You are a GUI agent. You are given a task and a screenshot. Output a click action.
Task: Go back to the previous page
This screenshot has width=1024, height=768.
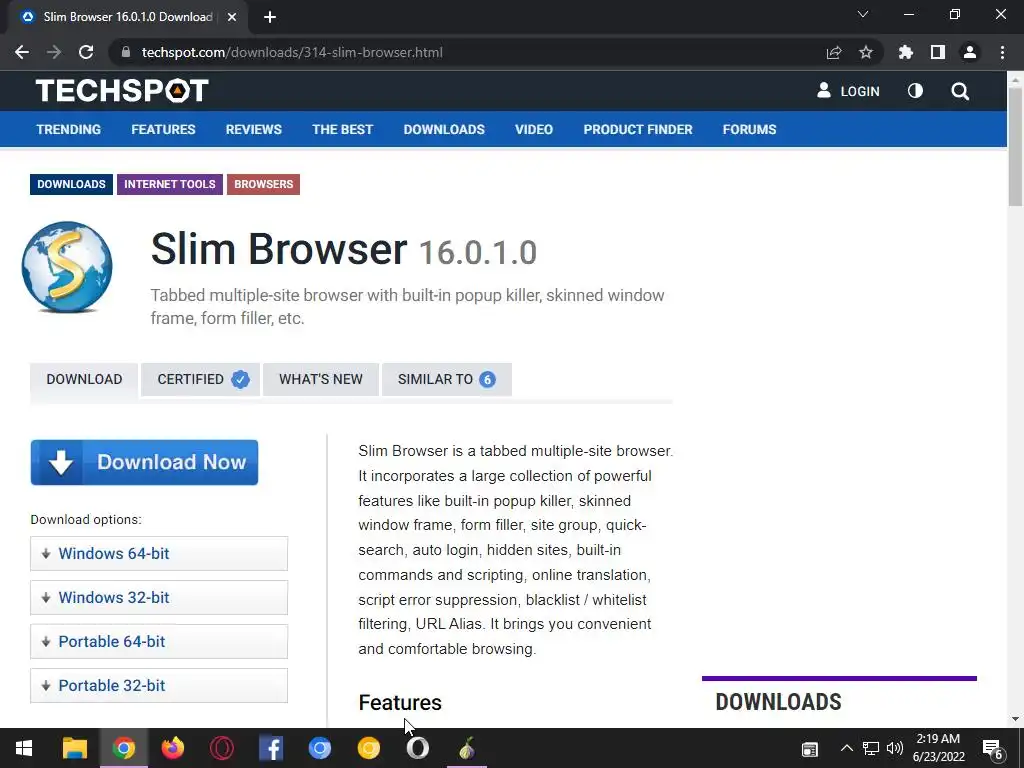(x=22, y=52)
